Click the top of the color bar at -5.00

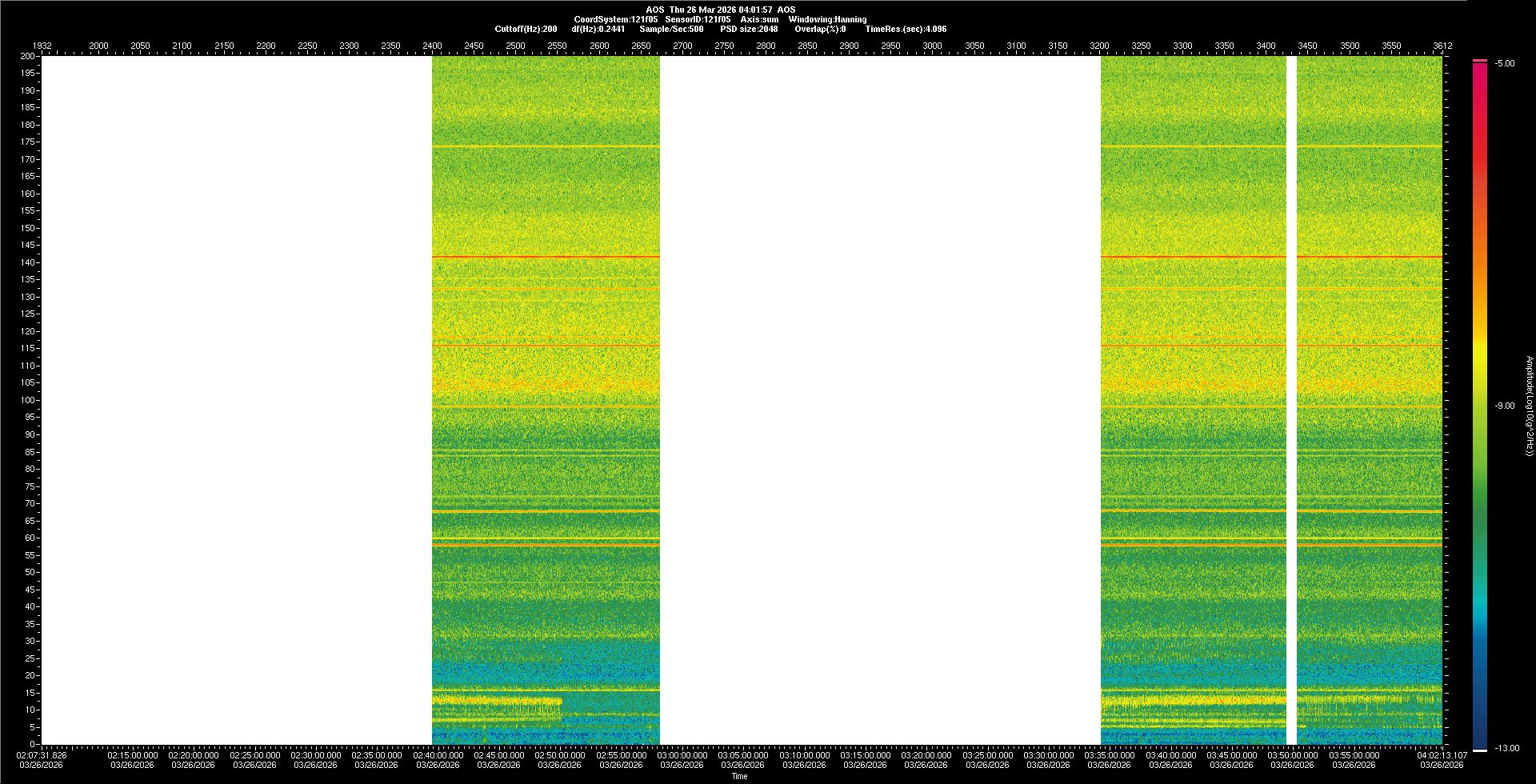coord(1479,62)
